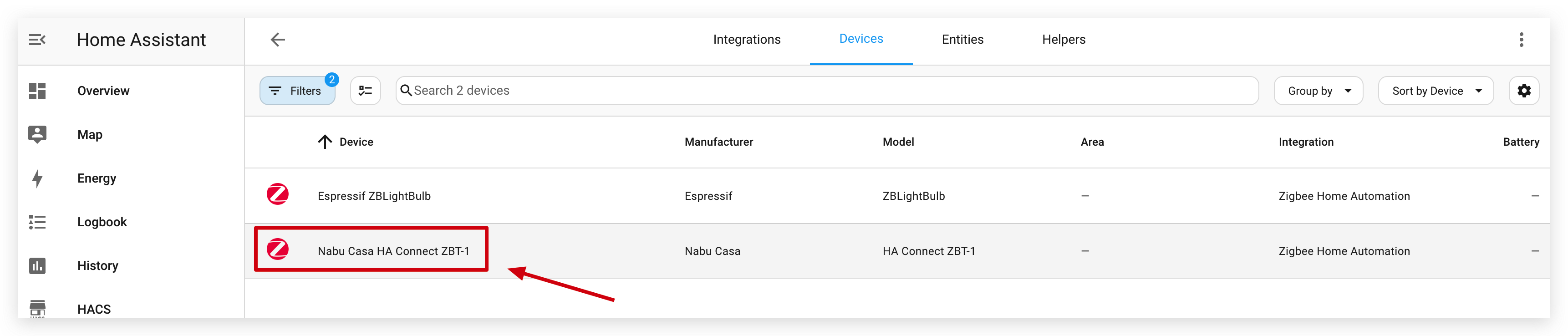Screen dimensions: 1568x336
Task: Click the Logbook list icon
Action: [37, 222]
